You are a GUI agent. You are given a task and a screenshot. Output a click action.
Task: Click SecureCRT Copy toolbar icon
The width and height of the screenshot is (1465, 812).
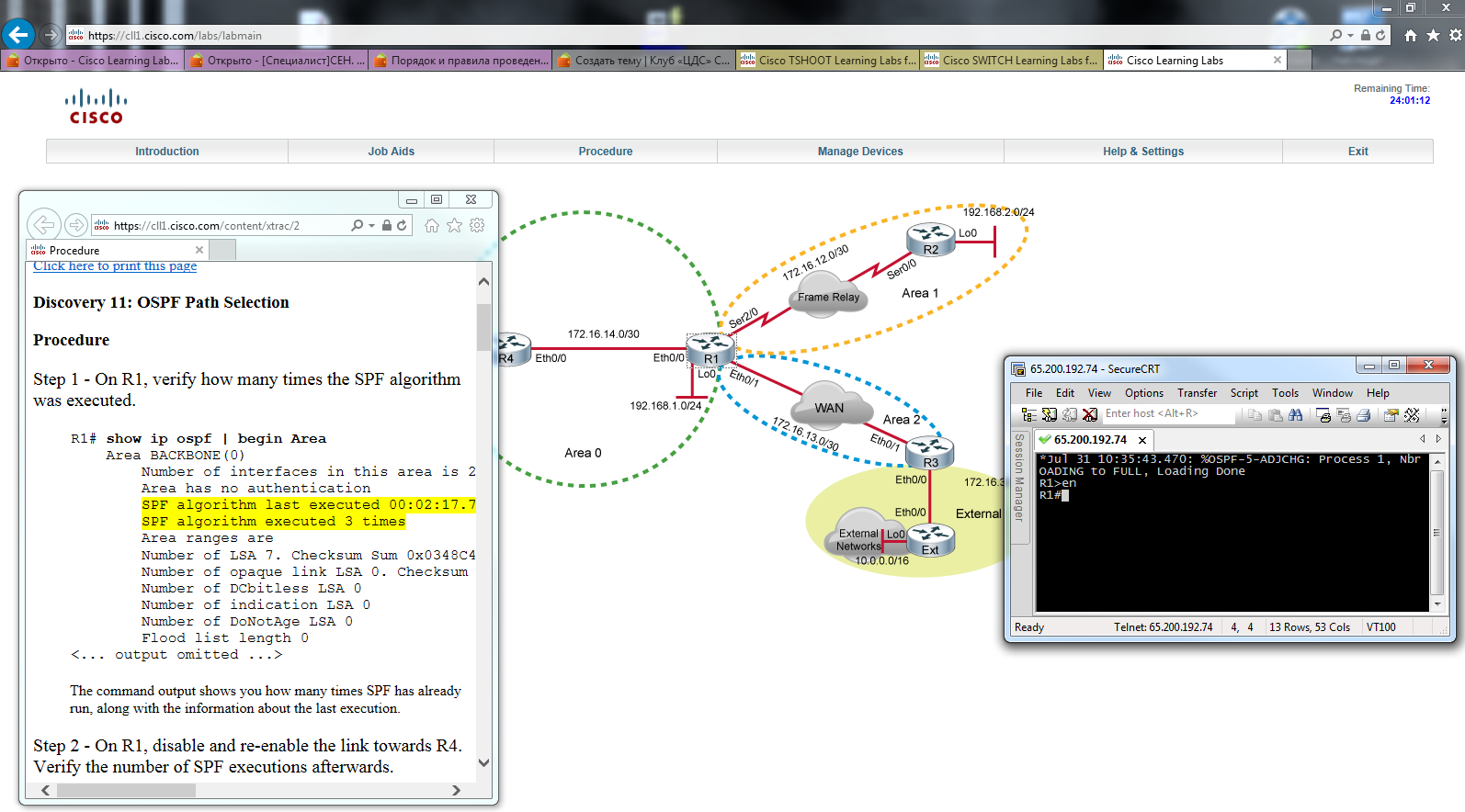1255,415
